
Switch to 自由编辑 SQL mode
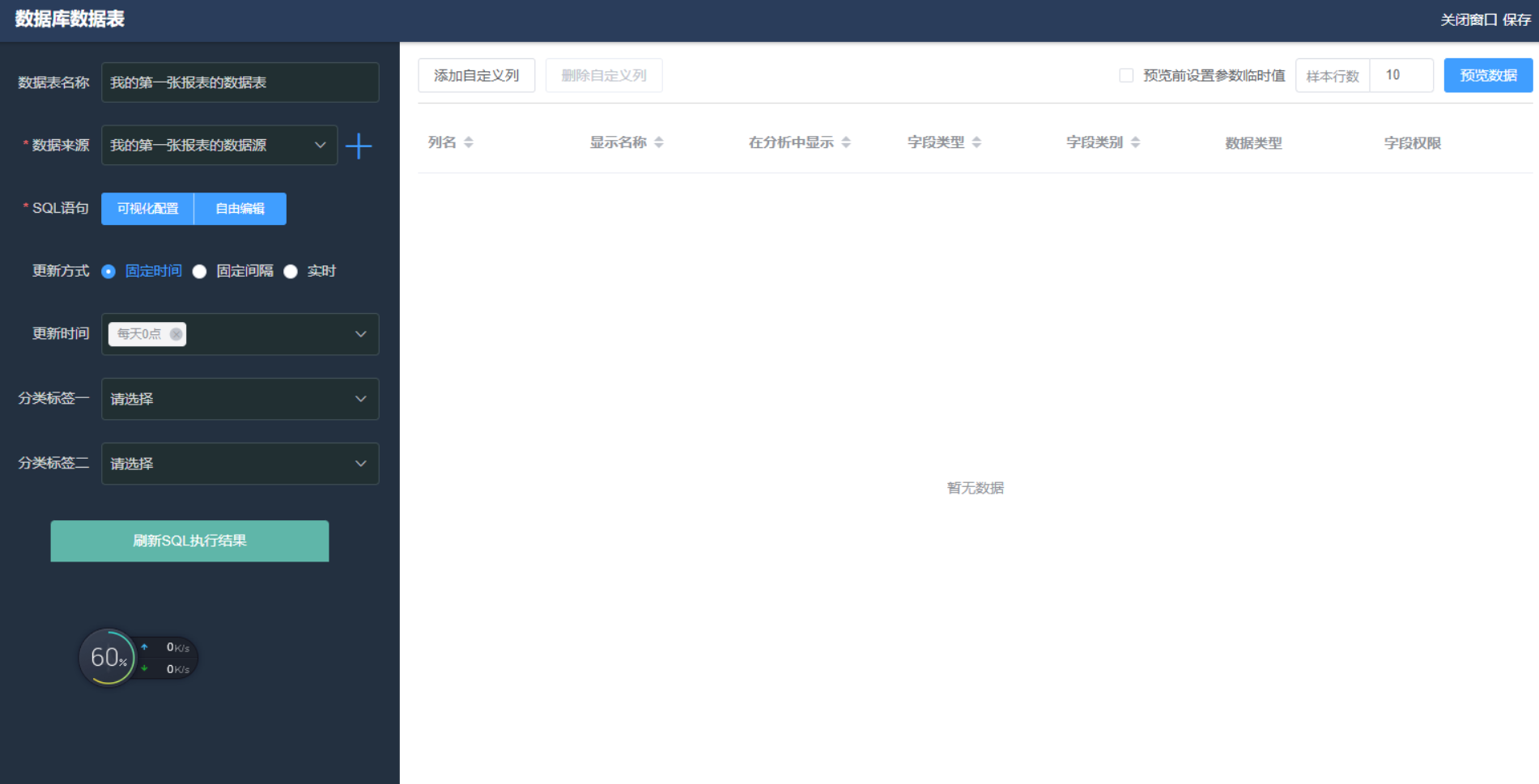(240, 209)
